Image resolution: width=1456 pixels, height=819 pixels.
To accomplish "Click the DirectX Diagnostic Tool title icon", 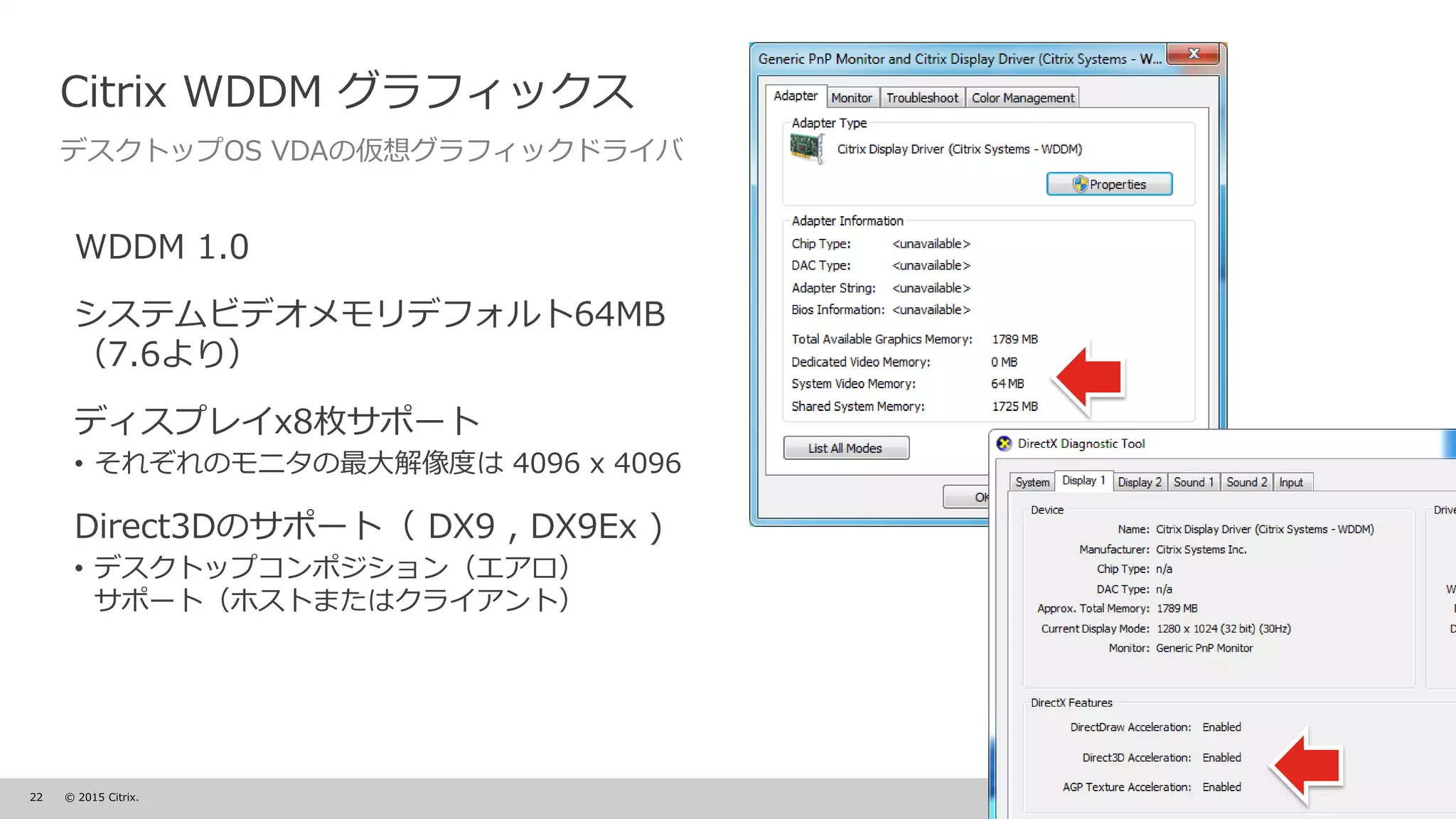I will (1004, 444).
